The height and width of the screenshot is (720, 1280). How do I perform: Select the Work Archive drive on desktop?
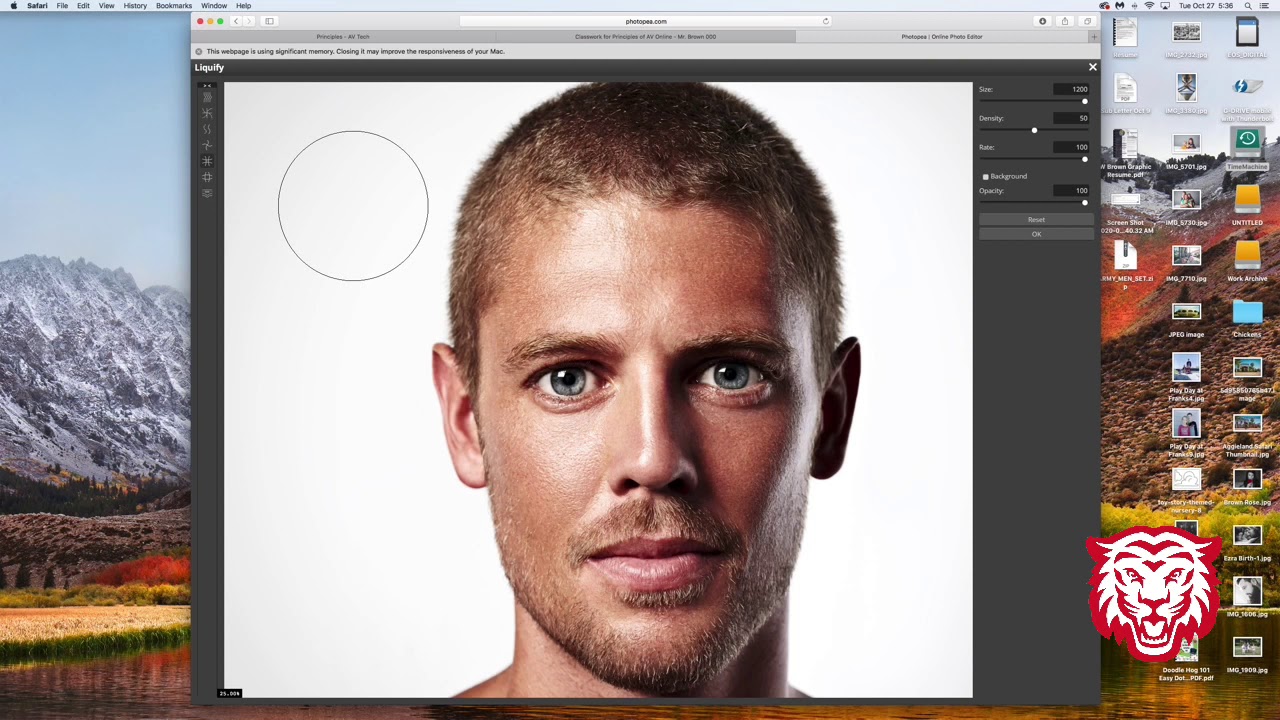pos(1247,263)
